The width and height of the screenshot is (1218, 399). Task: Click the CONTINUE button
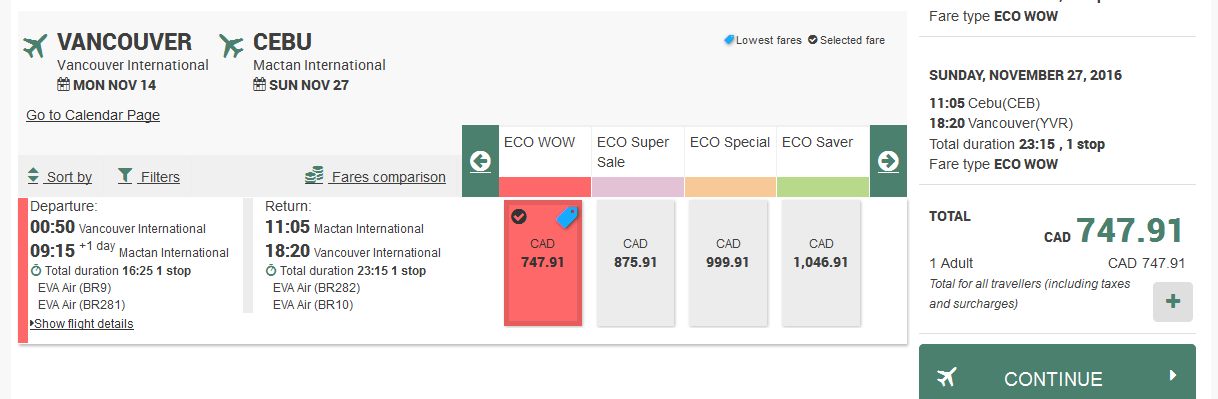click(x=1057, y=375)
